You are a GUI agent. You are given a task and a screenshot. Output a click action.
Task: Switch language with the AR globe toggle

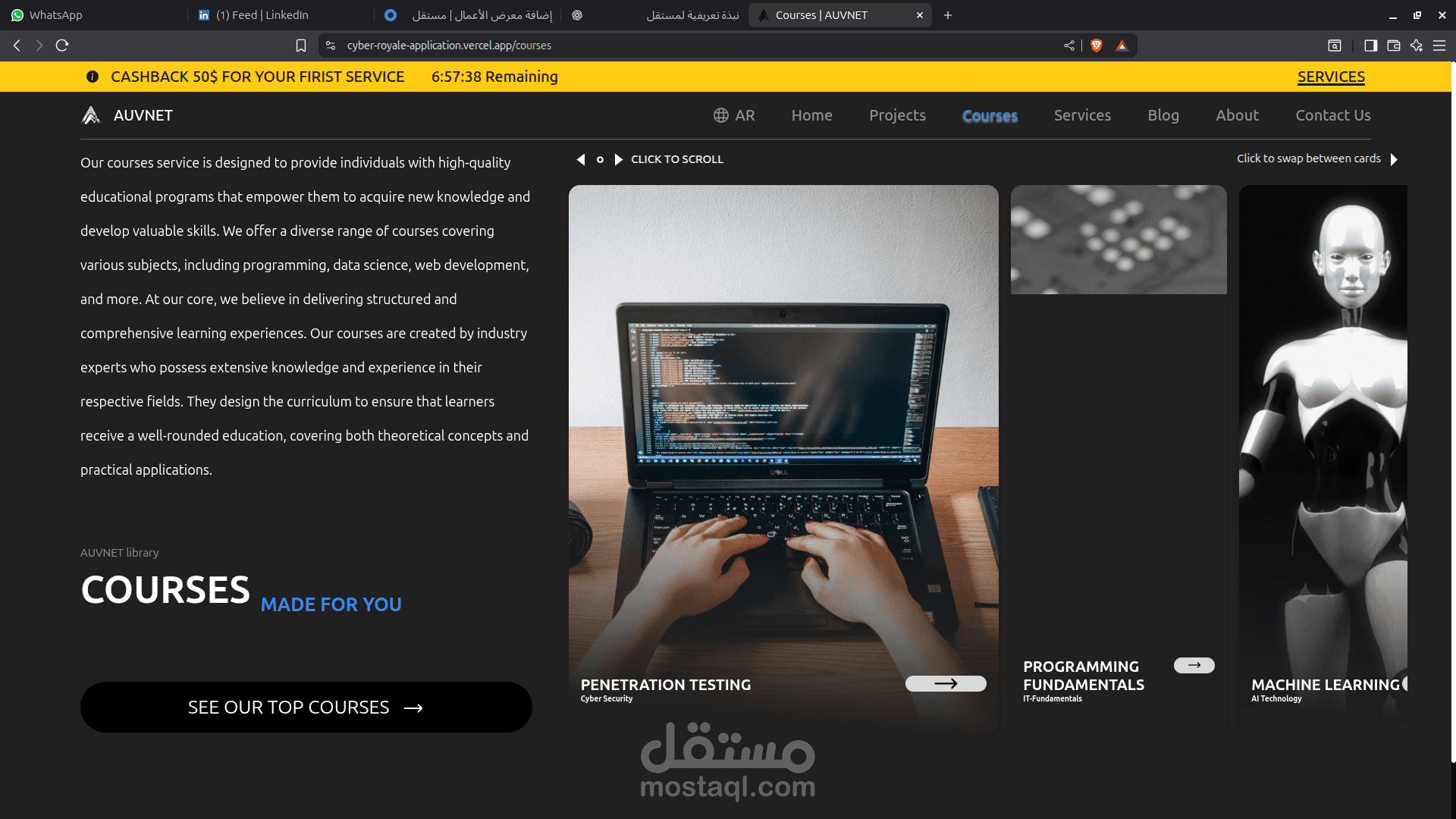(x=734, y=115)
